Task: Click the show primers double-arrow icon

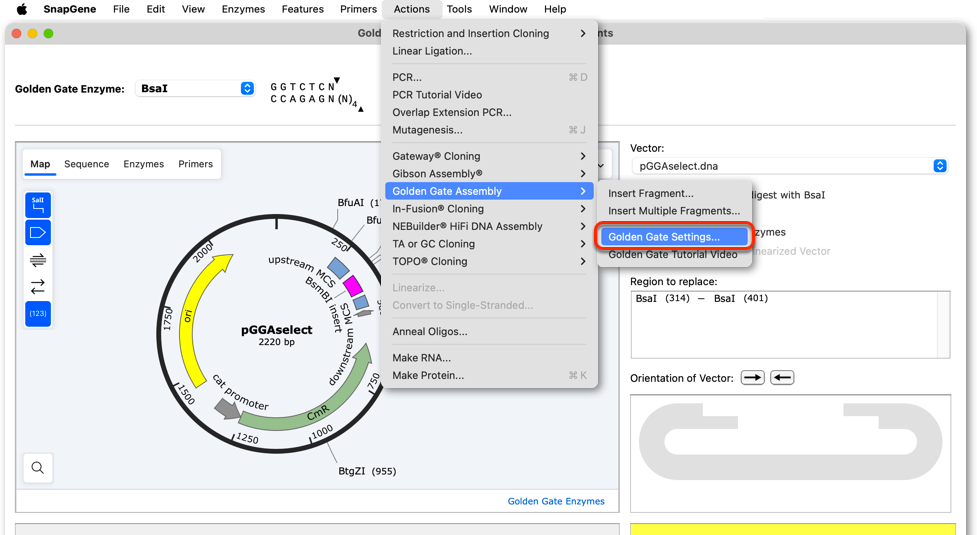Action: click(x=38, y=260)
